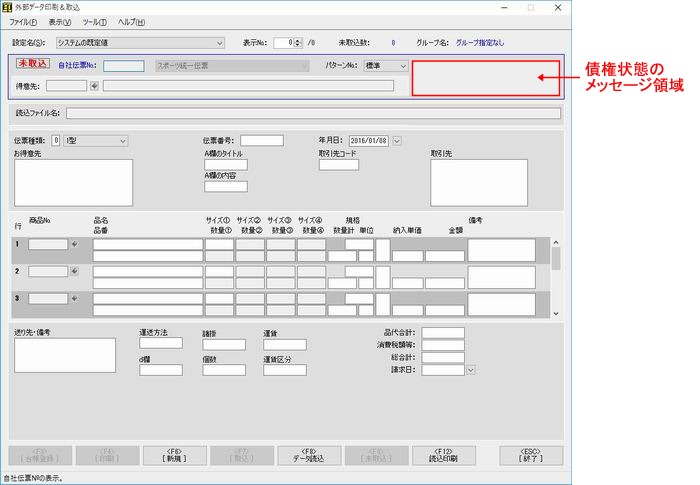Click the scroll-down arrow of the line item list
This screenshot has width=700, height=485.
point(556,314)
